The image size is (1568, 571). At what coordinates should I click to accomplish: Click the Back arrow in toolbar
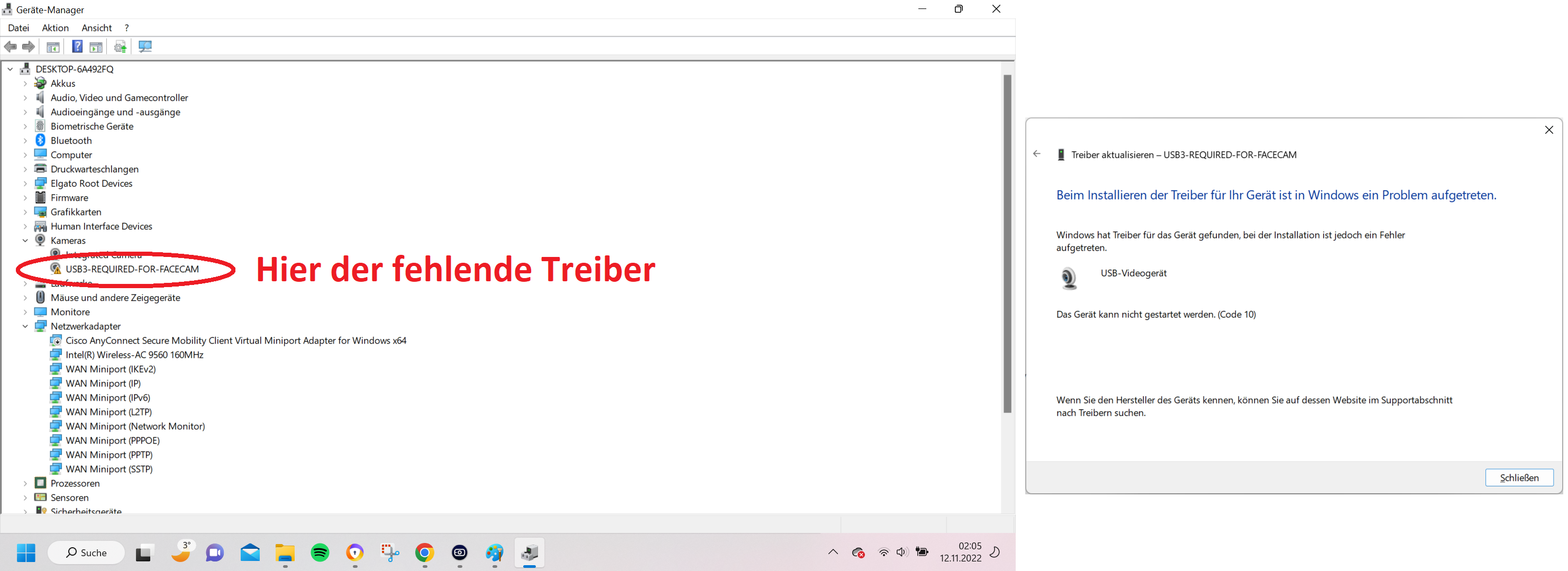point(11,47)
